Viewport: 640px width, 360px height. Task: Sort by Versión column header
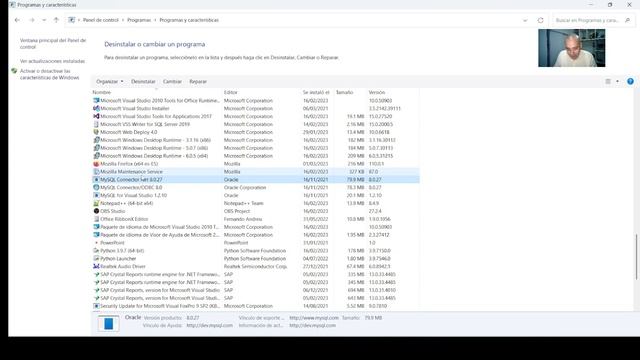point(377,93)
